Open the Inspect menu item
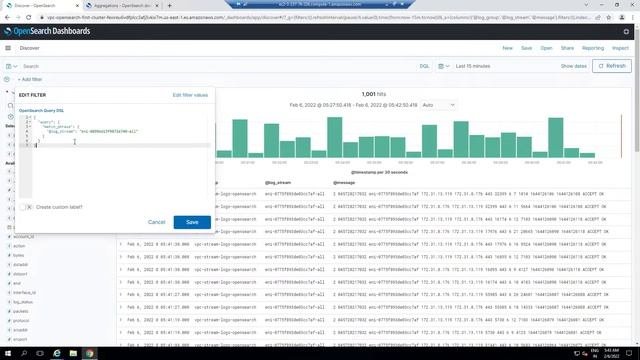640x360 pixels. pos(620,48)
